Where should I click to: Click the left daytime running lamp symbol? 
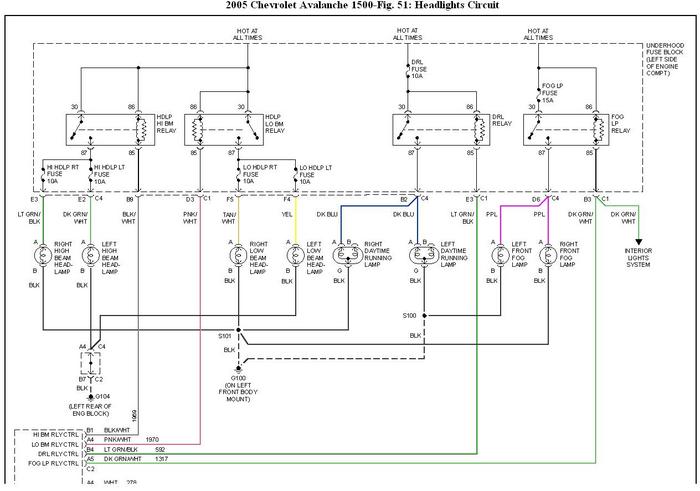click(x=424, y=255)
